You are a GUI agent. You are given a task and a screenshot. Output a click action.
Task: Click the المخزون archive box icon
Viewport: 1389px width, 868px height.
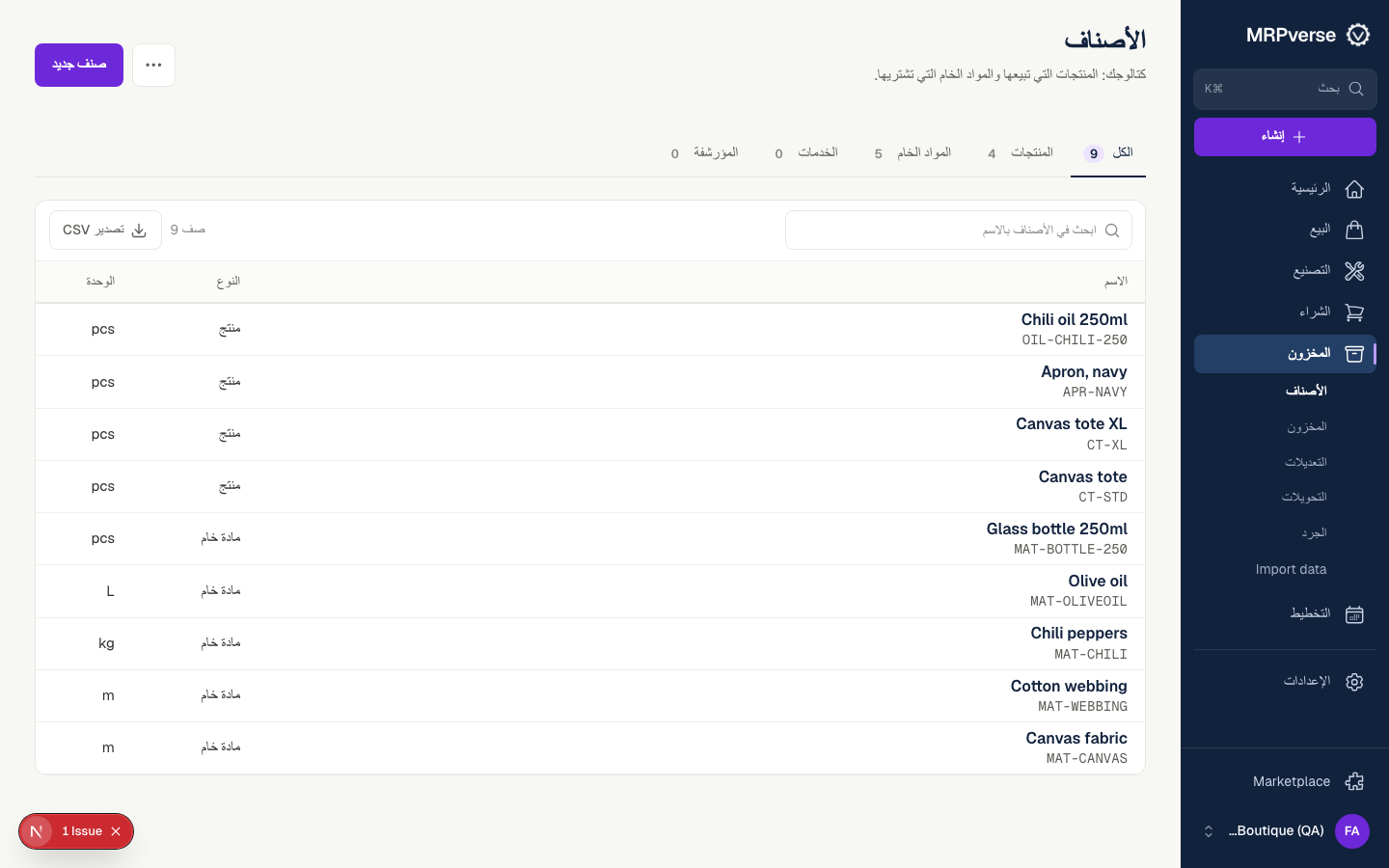[x=1354, y=354]
